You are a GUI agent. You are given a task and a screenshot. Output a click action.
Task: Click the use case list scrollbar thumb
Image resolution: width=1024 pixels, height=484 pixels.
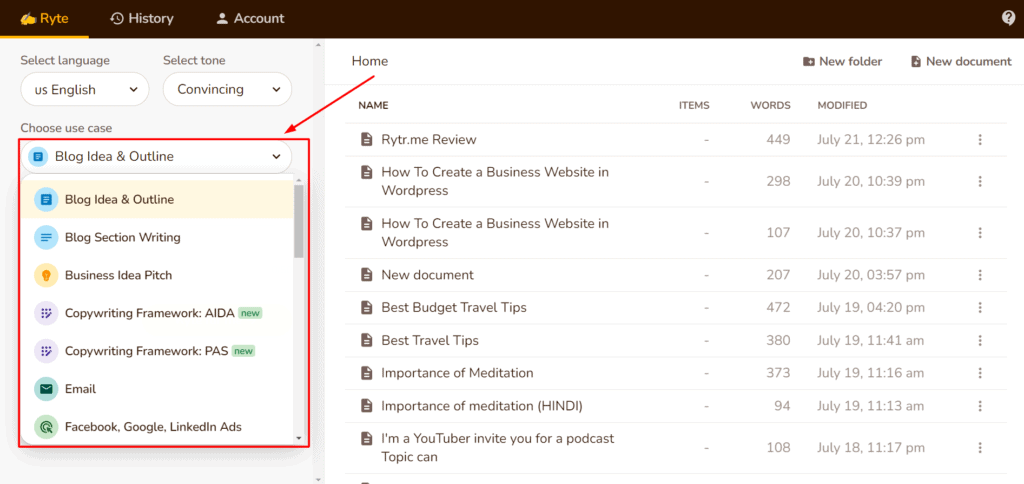click(x=298, y=220)
